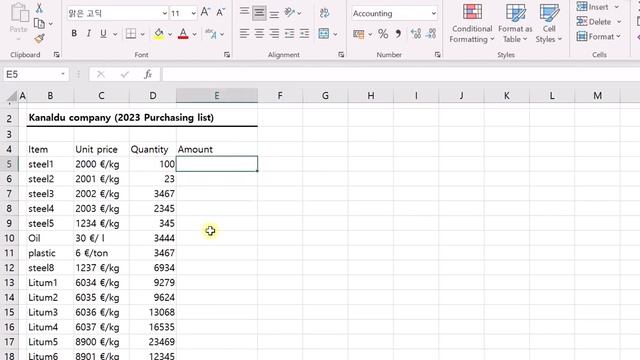Open Alignment settings dialog launcher
Viewport: 640px width, 360px height.
pos(341,55)
